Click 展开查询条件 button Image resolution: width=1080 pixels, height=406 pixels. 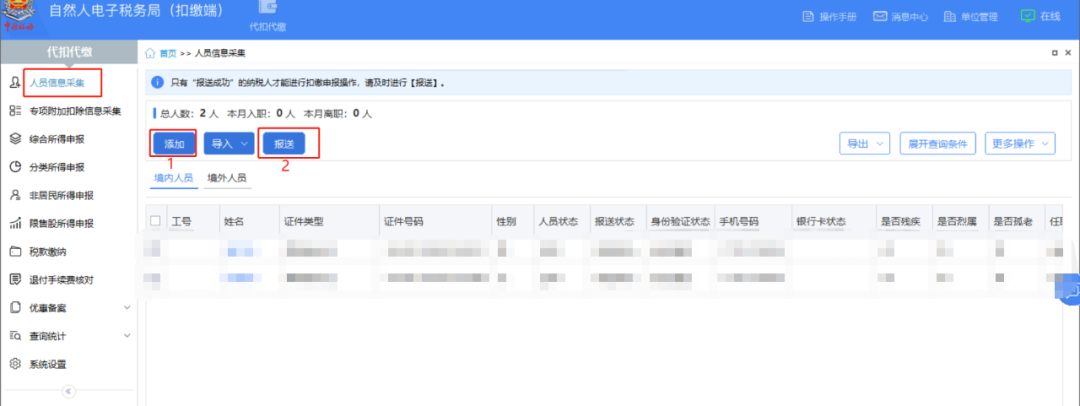click(937, 144)
